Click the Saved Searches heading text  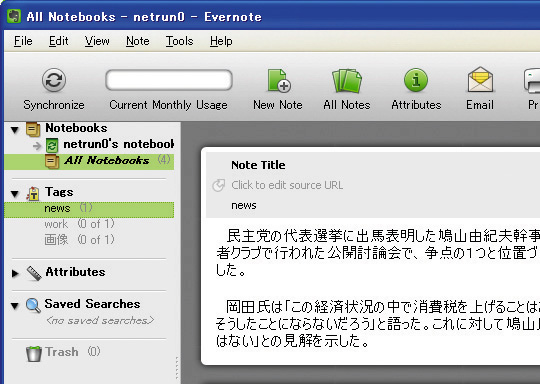(92, 304)
